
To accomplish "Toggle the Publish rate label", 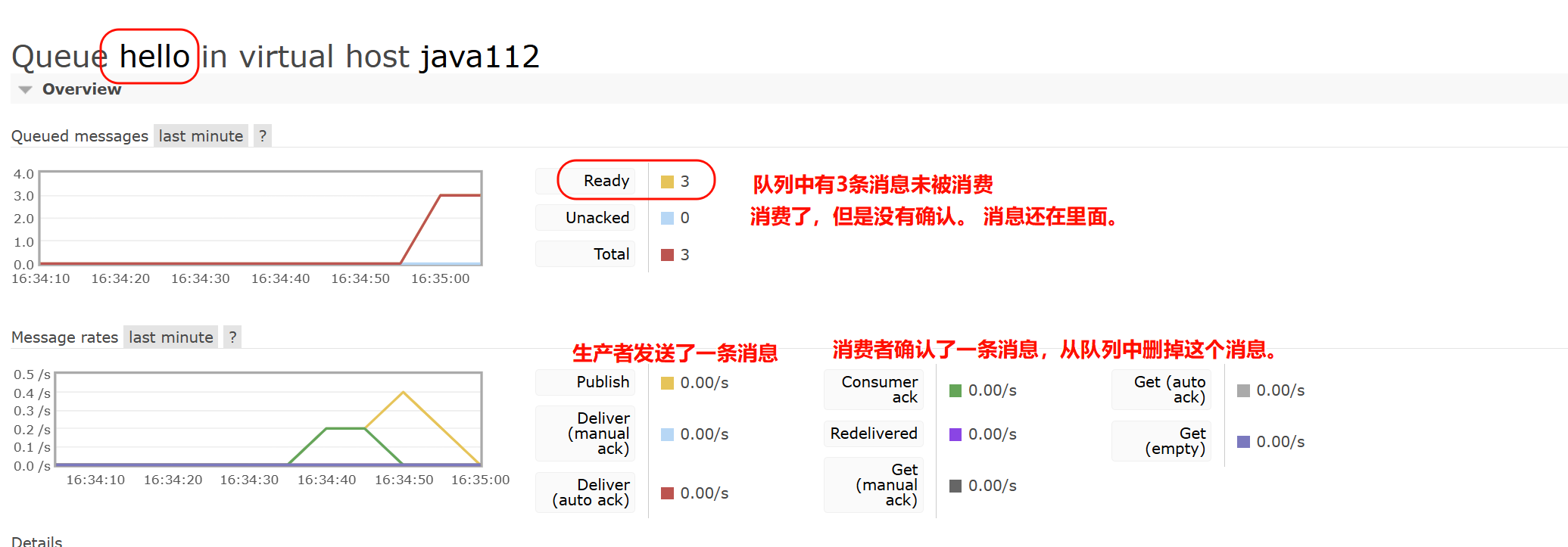I will 602,382.
